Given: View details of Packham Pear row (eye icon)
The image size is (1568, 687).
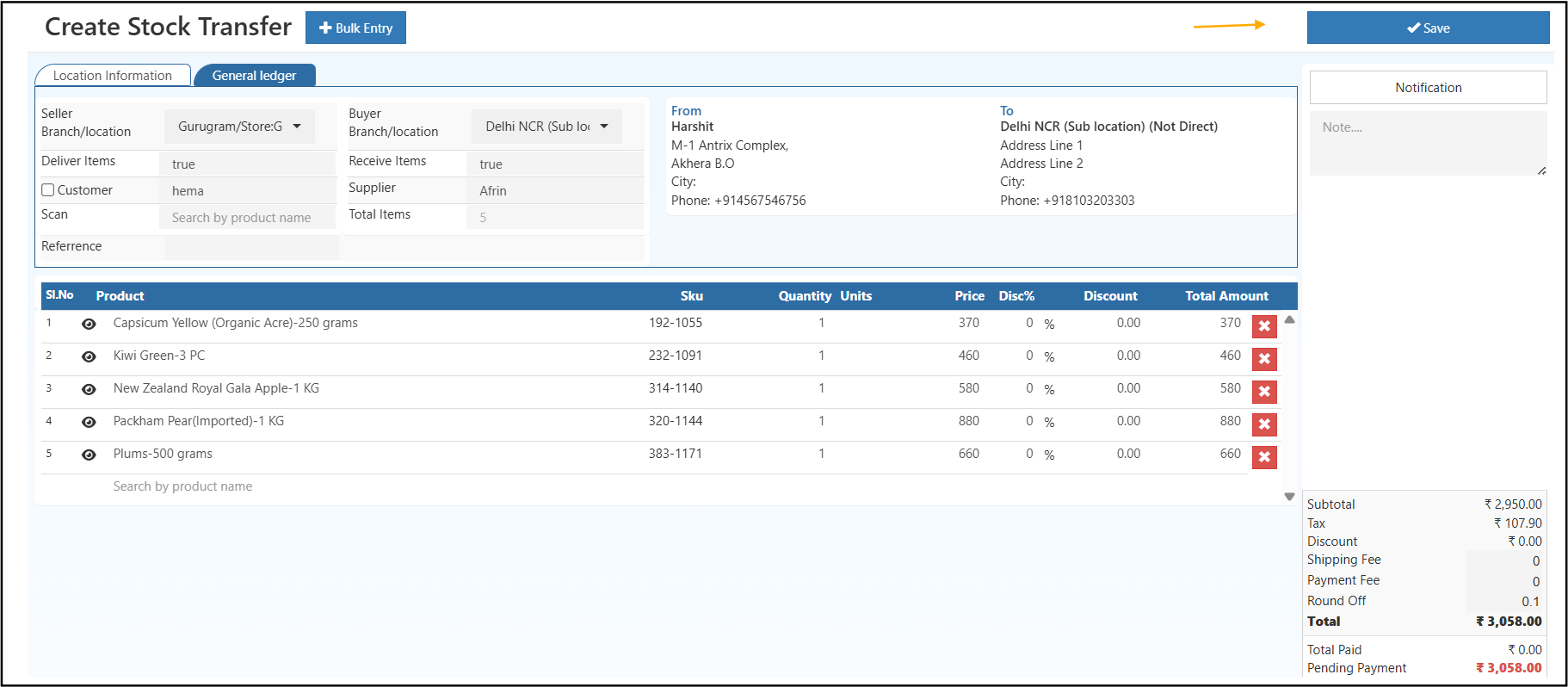Looking at the screenshot, I should pos(89,423).
